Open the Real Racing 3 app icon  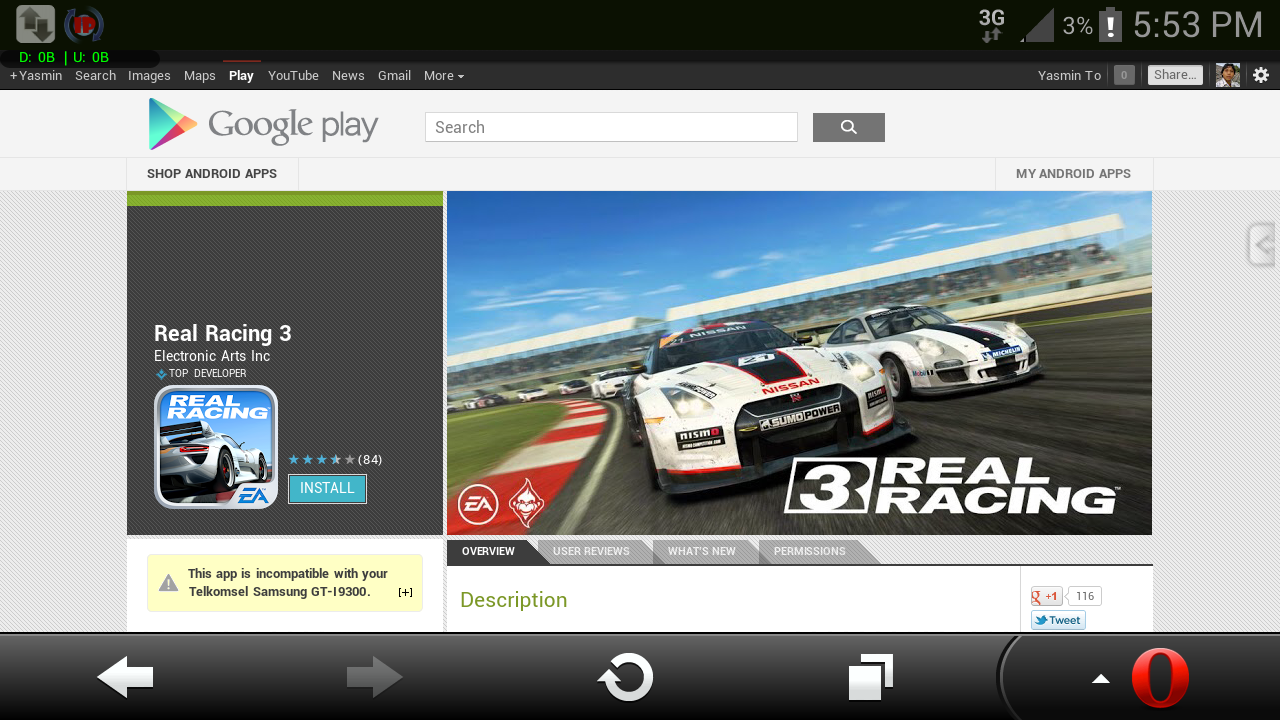tap(216, 447)
